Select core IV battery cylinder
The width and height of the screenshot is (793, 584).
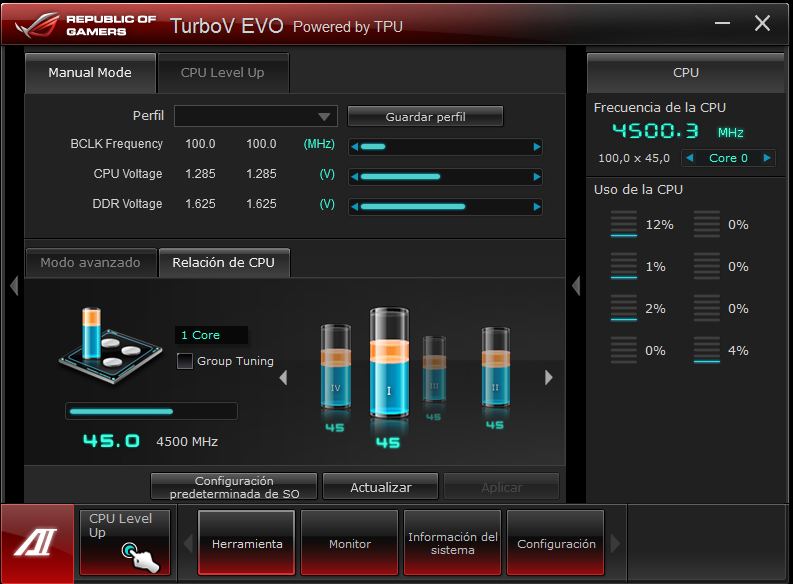[x=336, y=366]
